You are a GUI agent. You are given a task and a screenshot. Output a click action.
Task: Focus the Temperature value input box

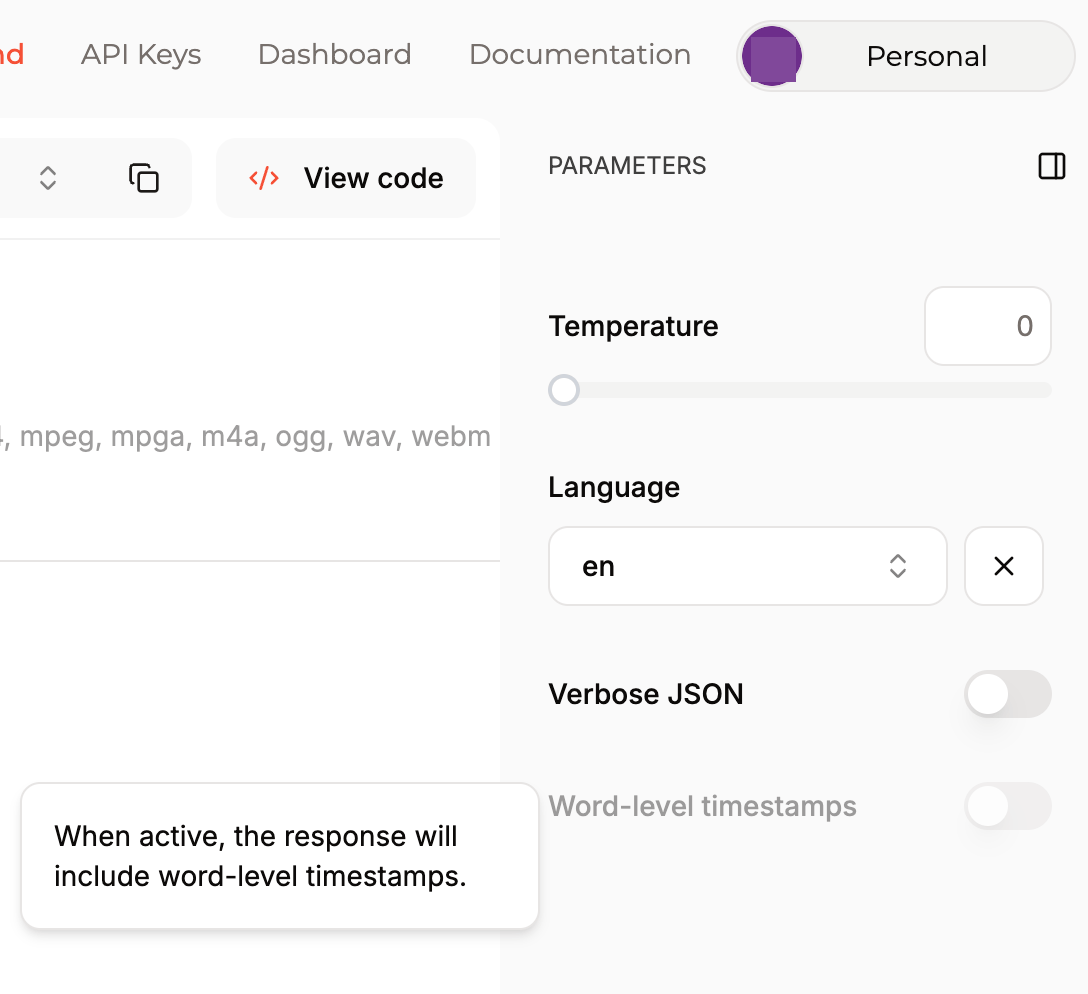[987, 326]
